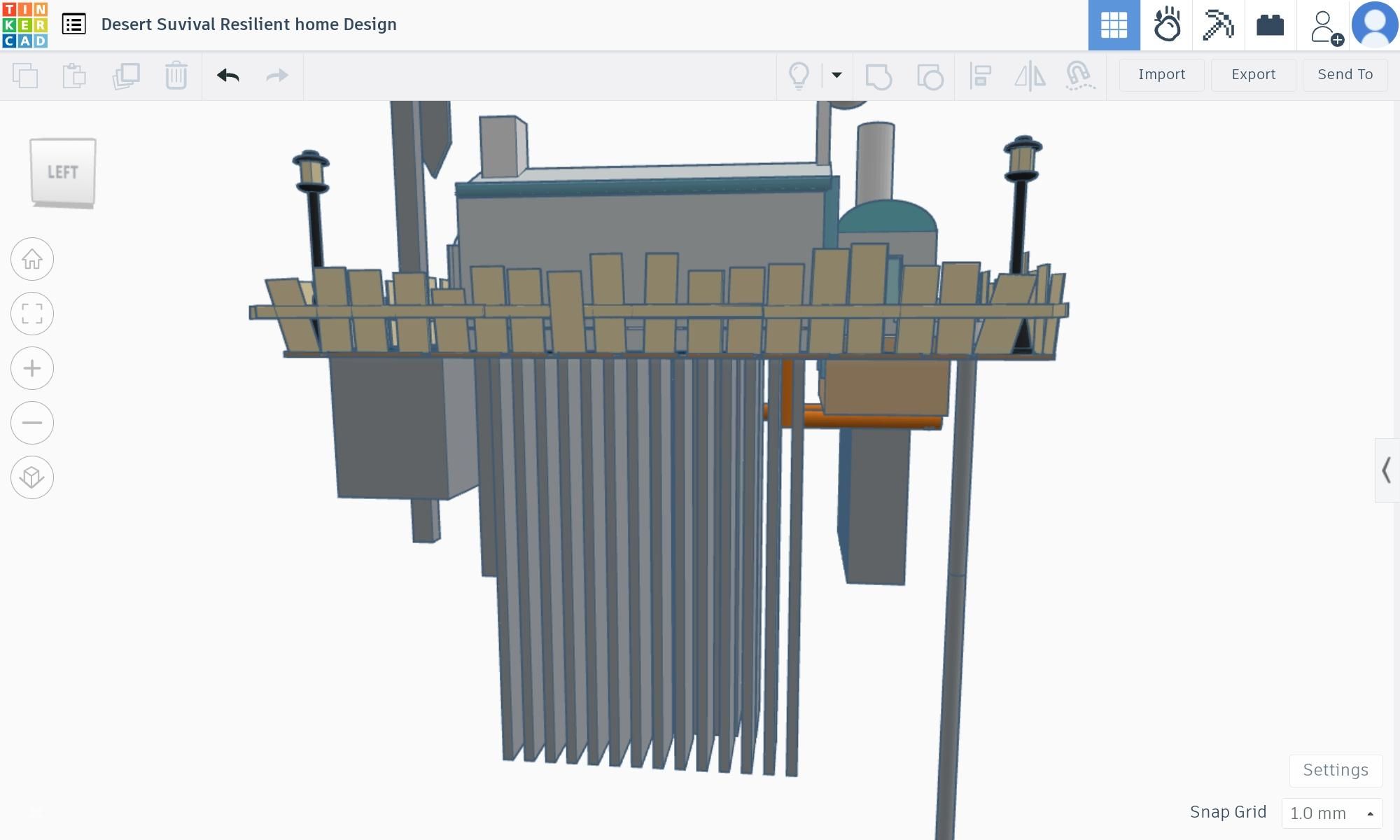Open the visibility options dropdown arrow
Image resolution: width=1400 pixels, height=840 pixels.
(x=836, y=75)
